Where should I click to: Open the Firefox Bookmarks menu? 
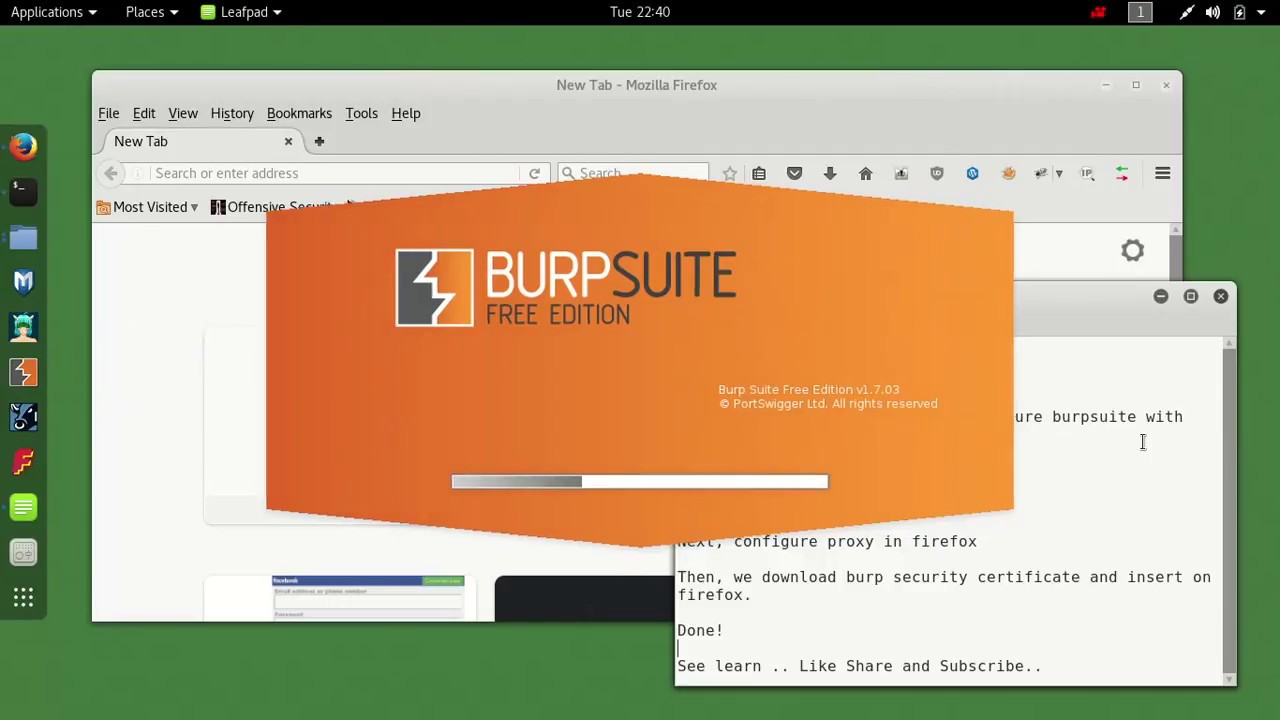[x=299, y=113]
